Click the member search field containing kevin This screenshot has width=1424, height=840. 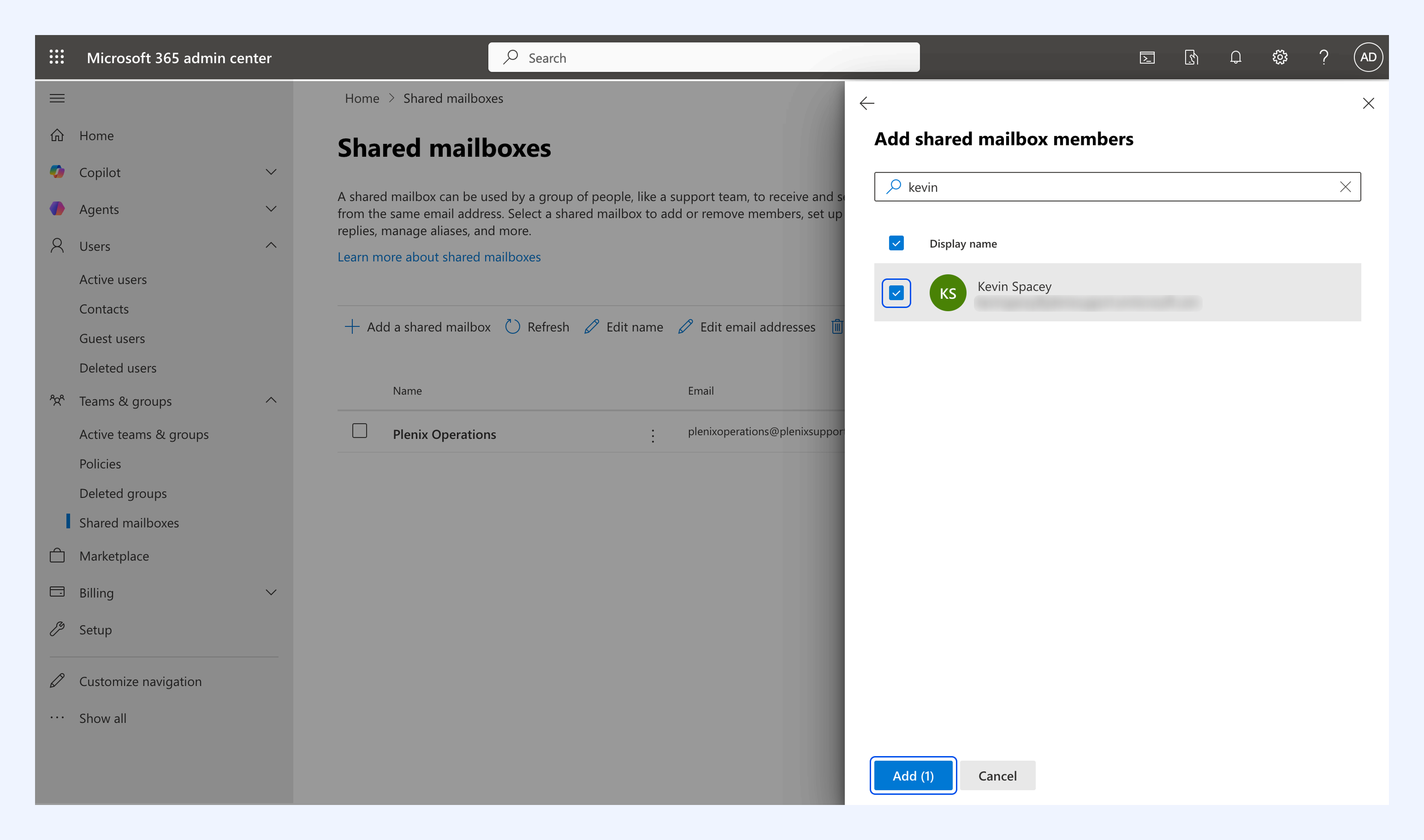click(x=1117, y=187)
